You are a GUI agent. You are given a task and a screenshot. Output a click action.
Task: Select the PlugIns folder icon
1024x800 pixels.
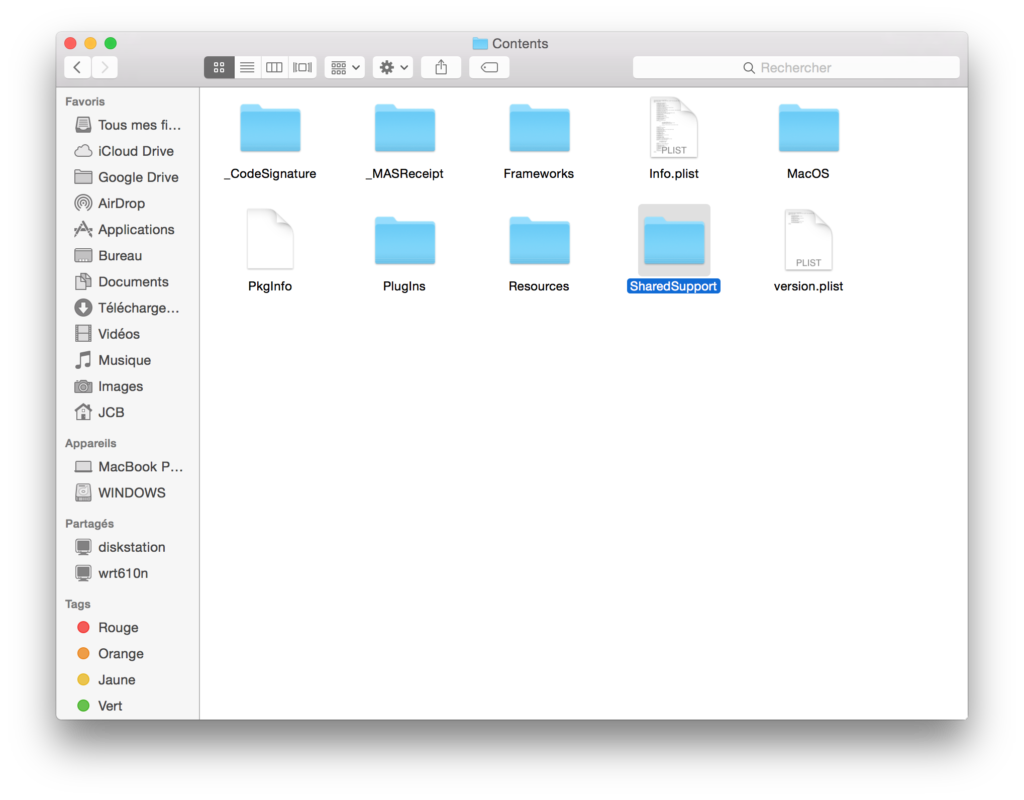pyautogui.click(x=404, y=241)
